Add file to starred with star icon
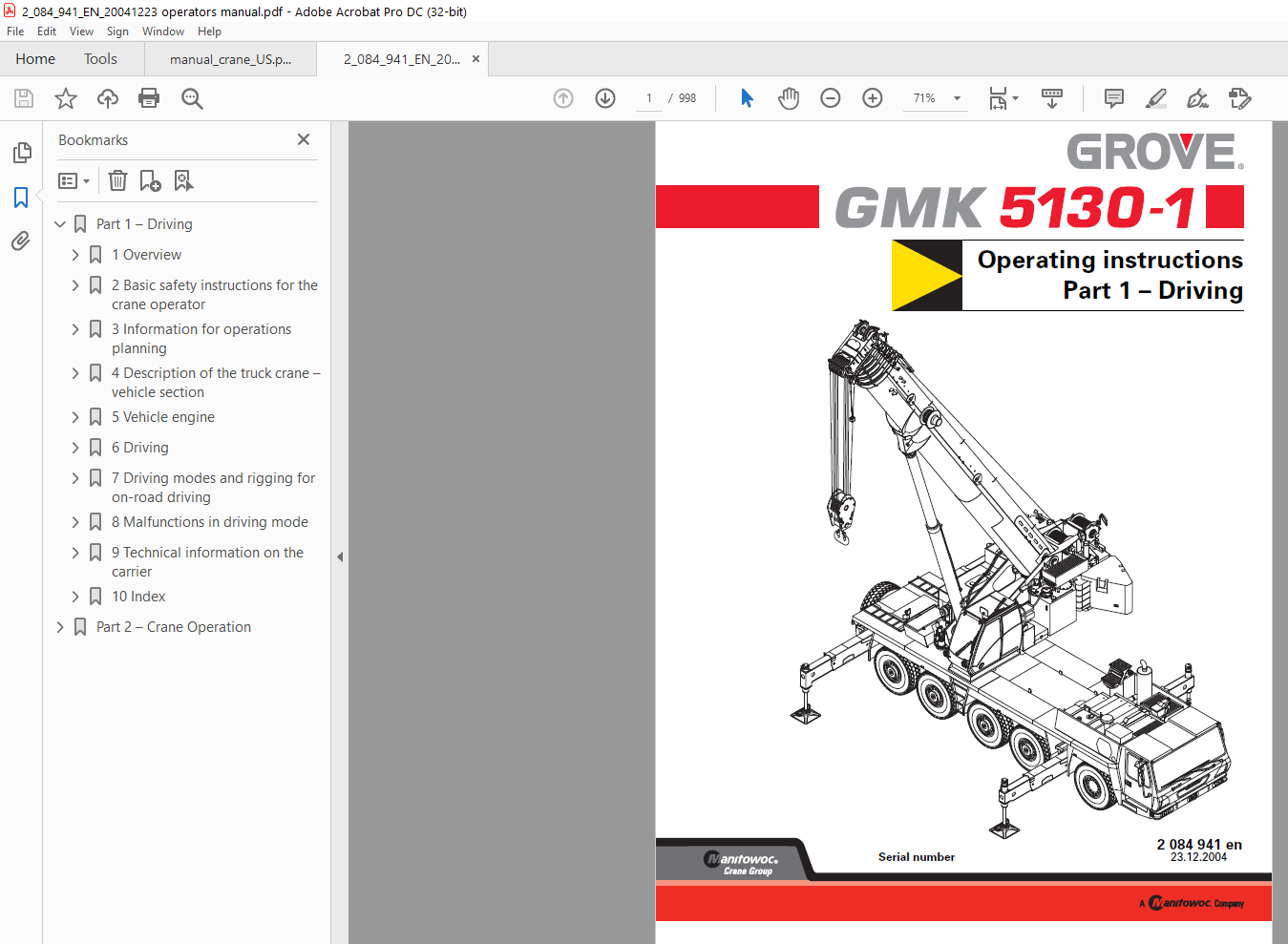The image size is (1288, 944). 66,98
